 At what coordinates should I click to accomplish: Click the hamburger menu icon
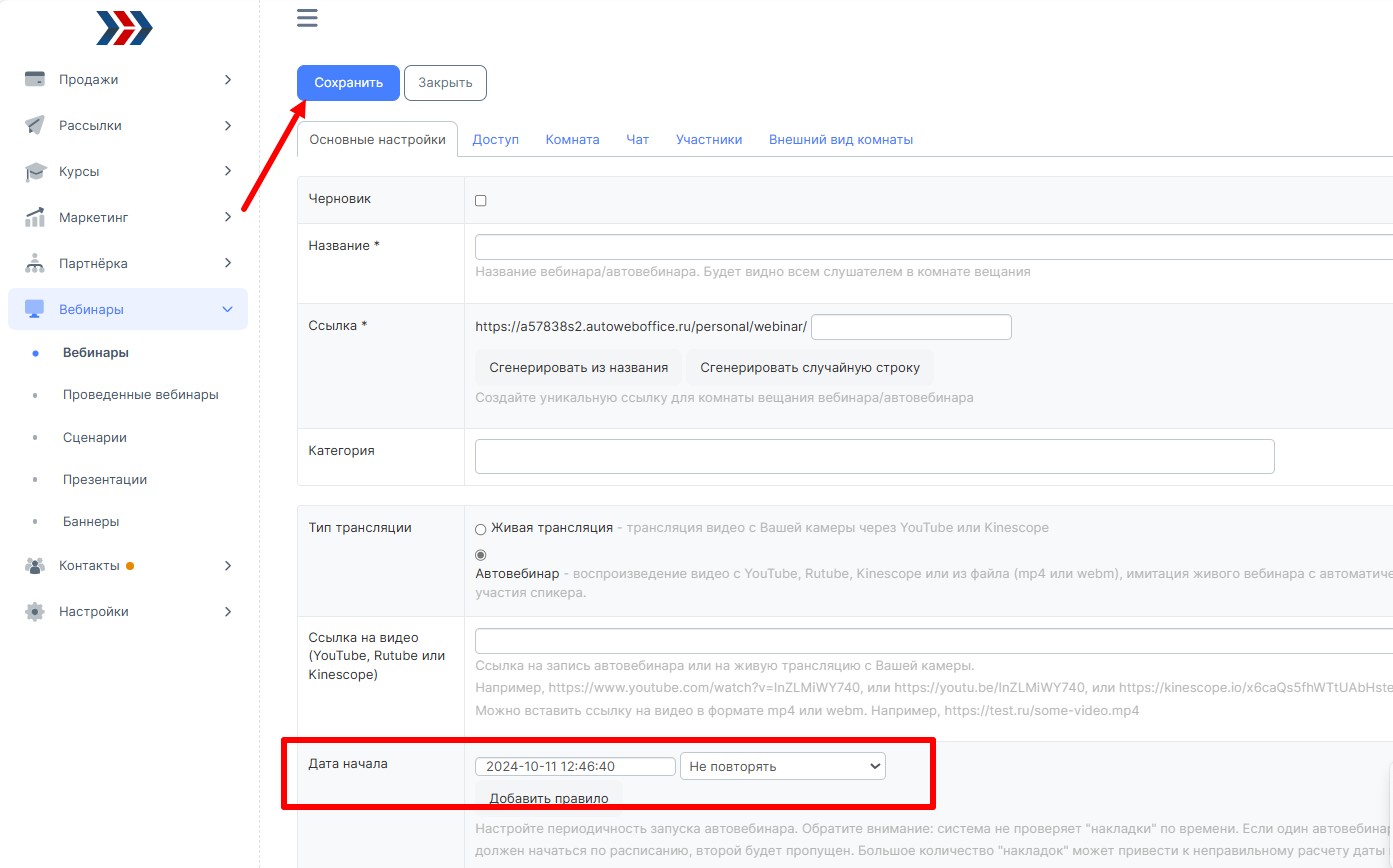point(307,18)
